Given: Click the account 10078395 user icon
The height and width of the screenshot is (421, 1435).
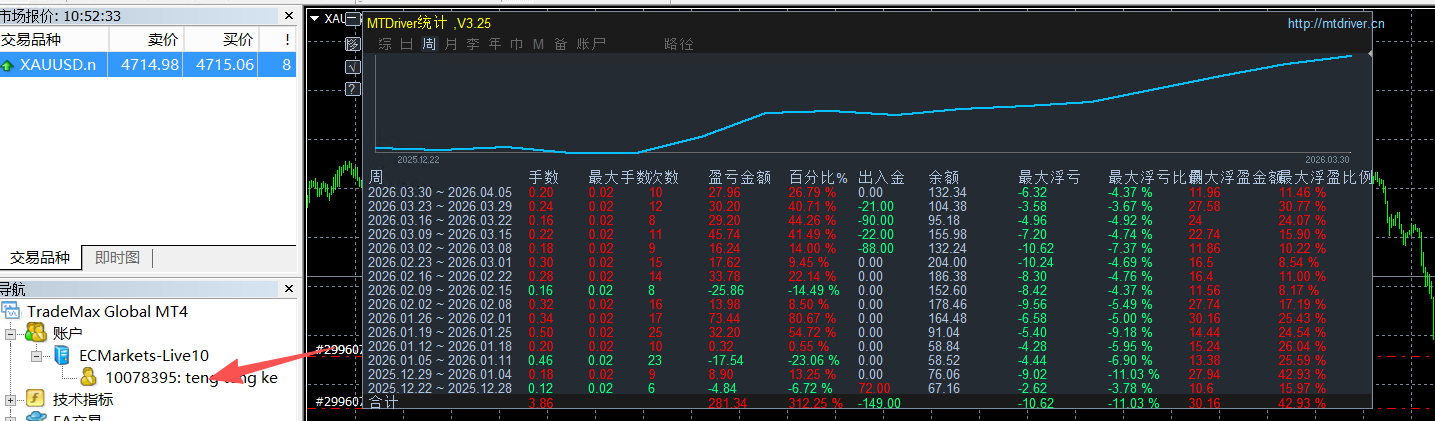Looking at the screenshot, I should click(89, 377).
